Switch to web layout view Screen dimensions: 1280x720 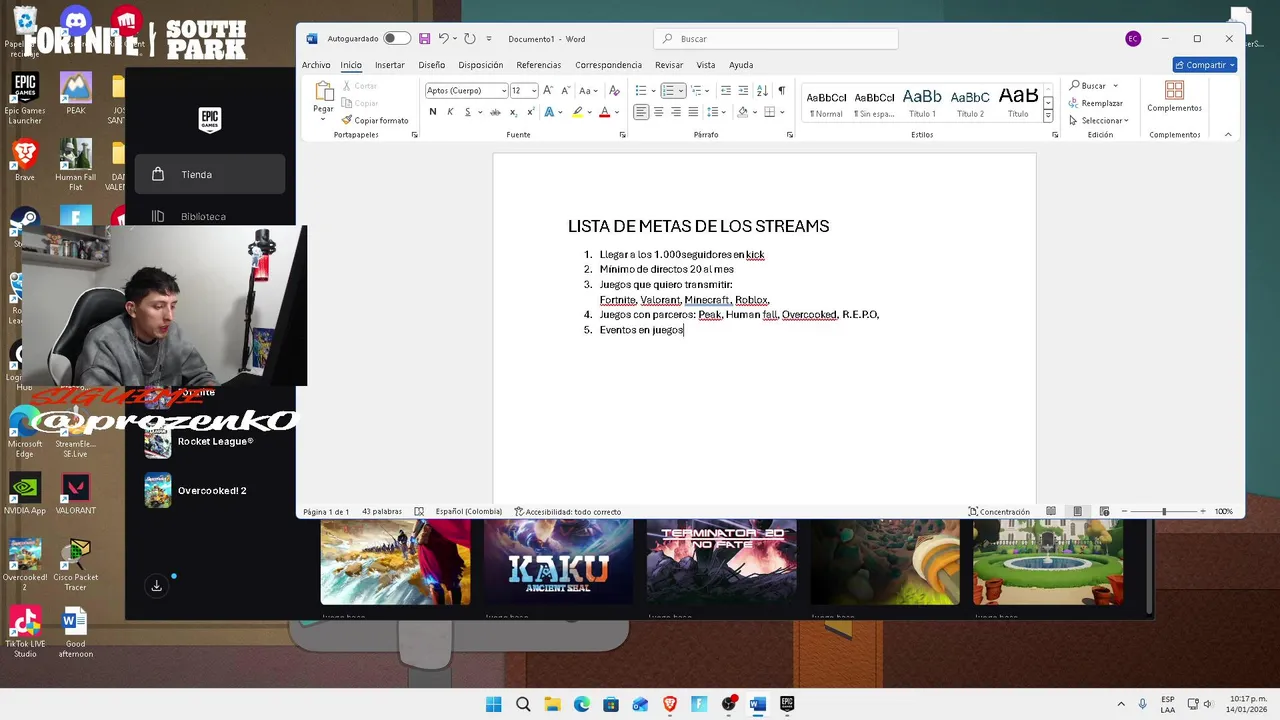click(1103, 511)
